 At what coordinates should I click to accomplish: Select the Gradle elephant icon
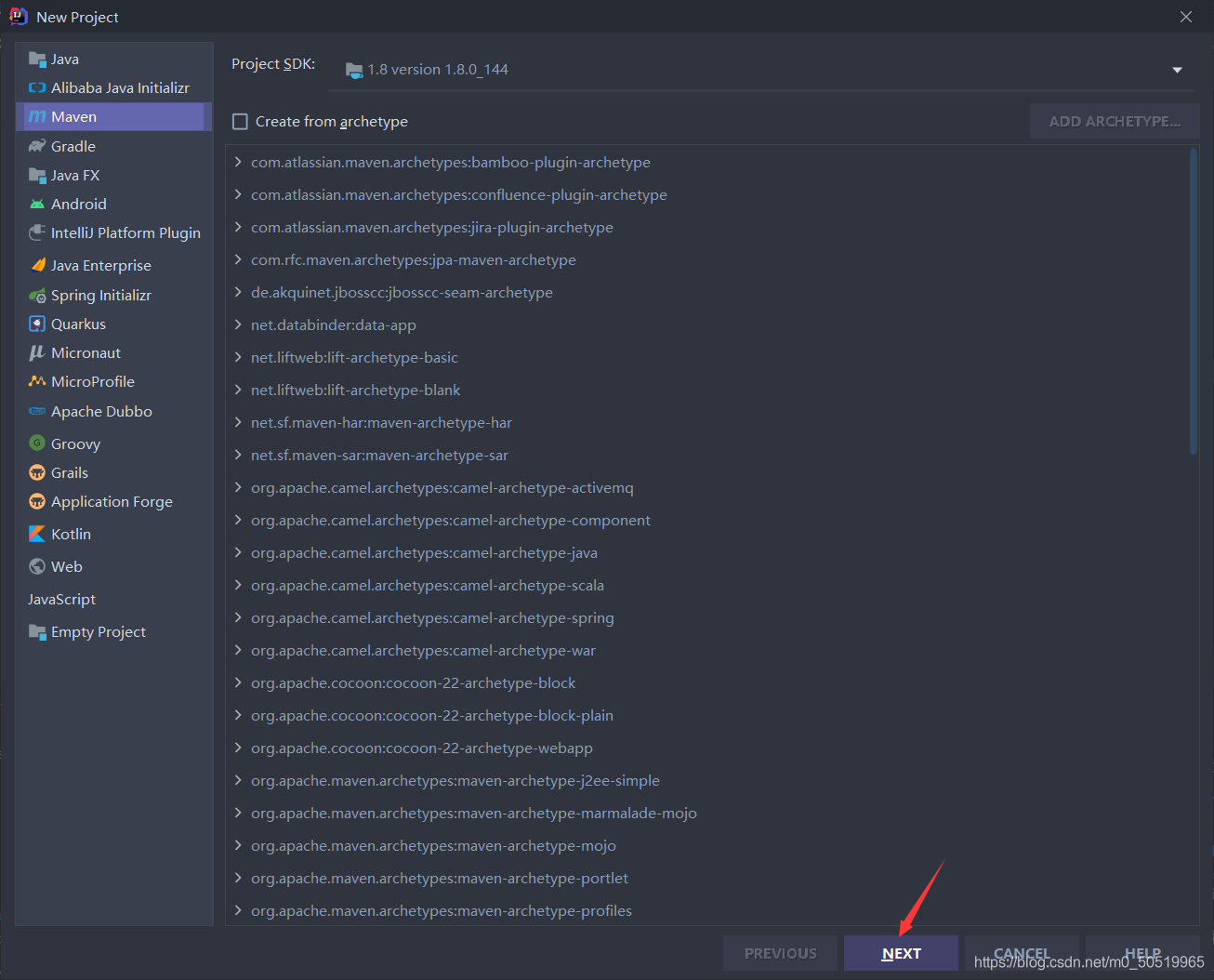(x=37, y=146)
